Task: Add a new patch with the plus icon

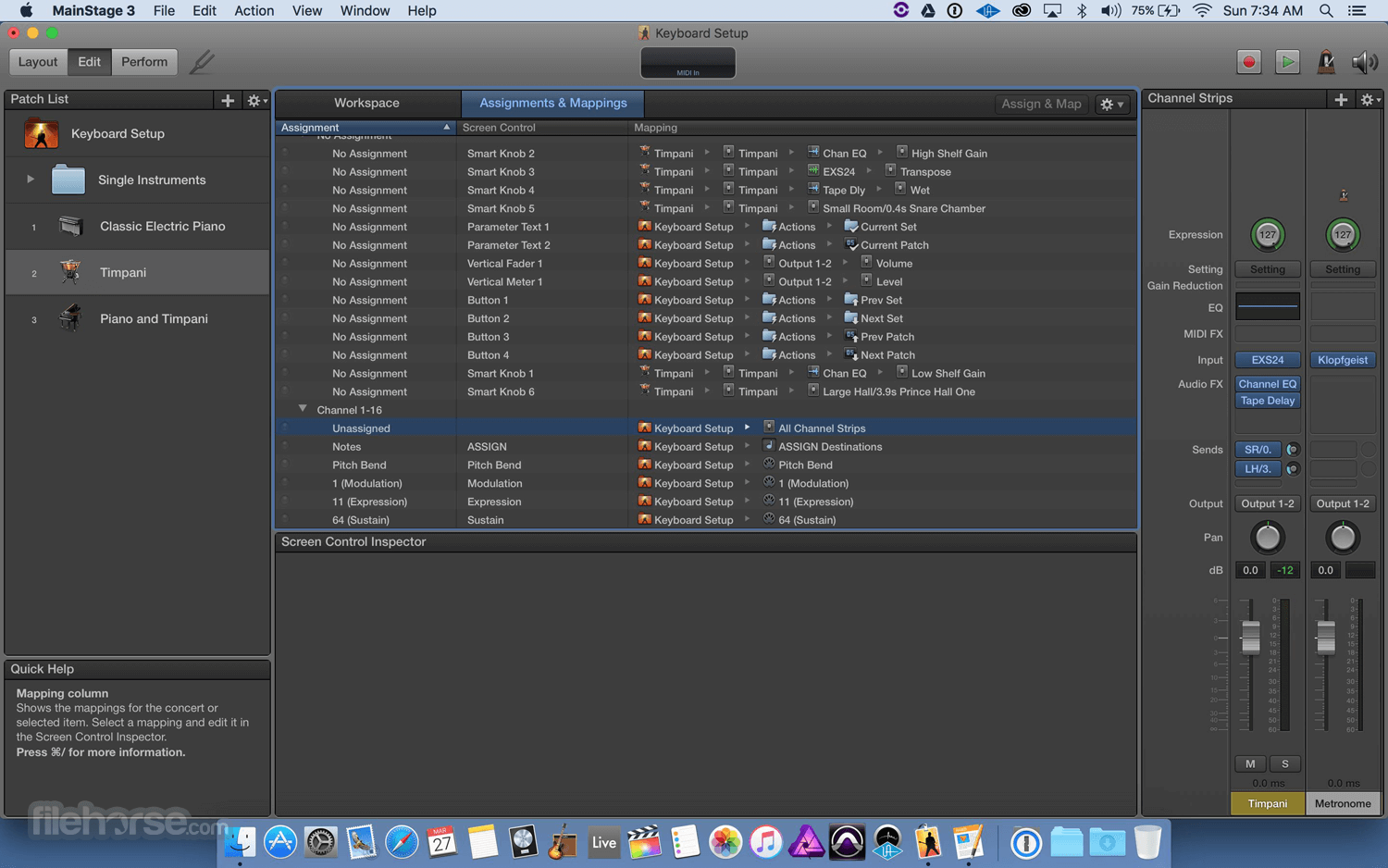Action: [x=228, y=100]
